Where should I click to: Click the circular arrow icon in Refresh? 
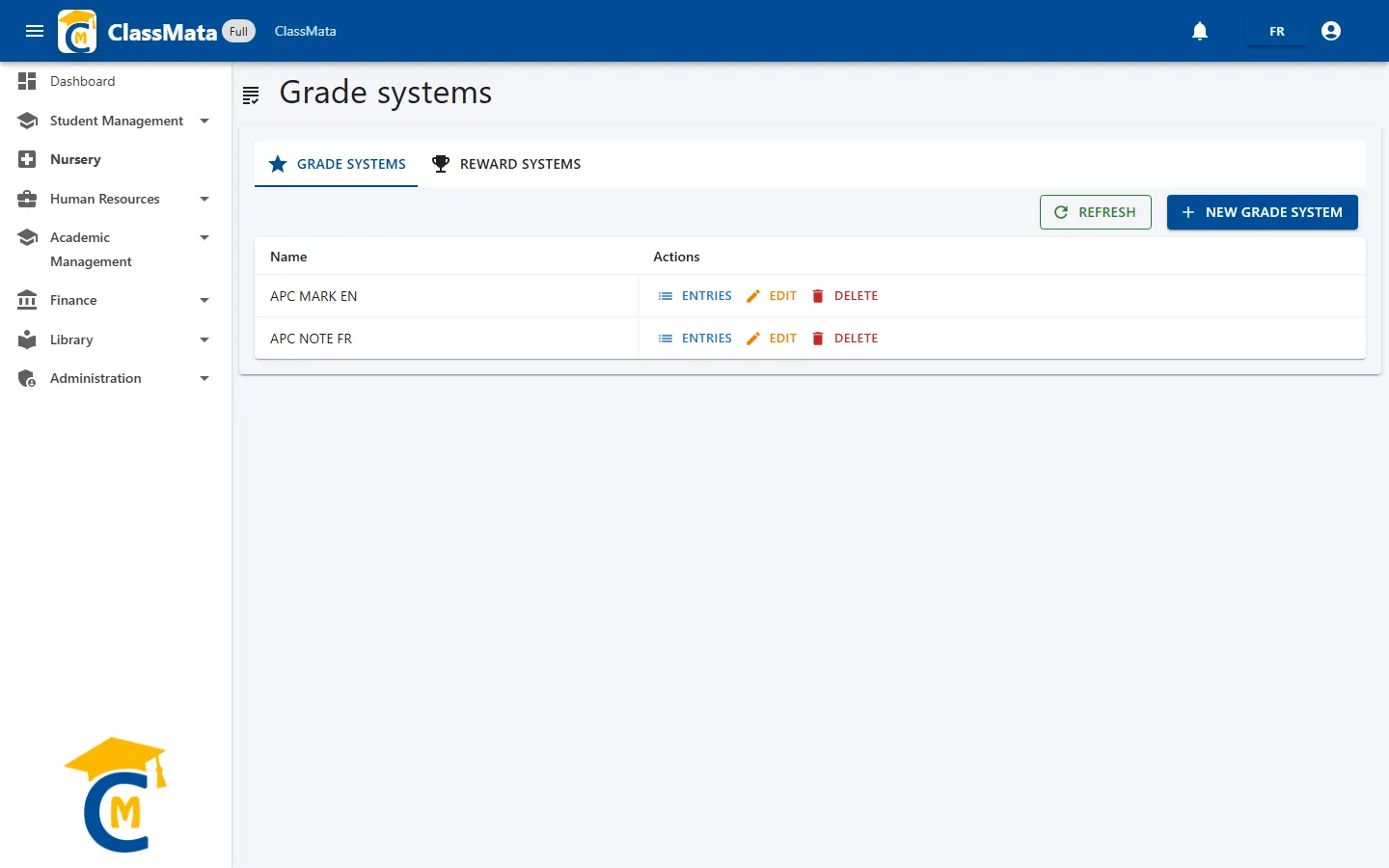pyautogui.click(x=1061, y=212)
